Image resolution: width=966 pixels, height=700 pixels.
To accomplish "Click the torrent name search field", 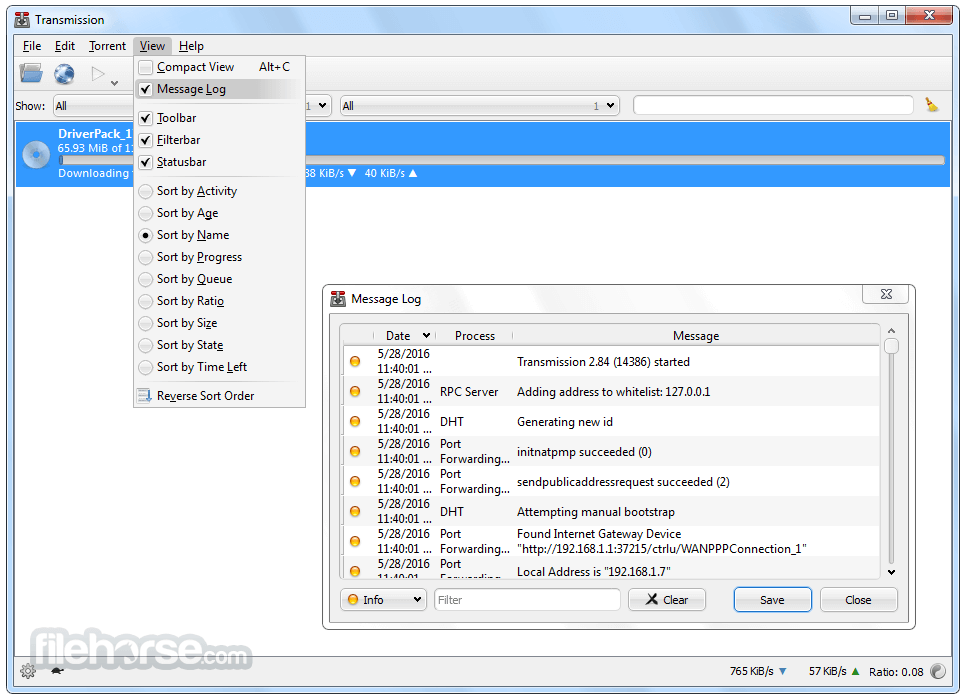I will [x=773, y=105].
